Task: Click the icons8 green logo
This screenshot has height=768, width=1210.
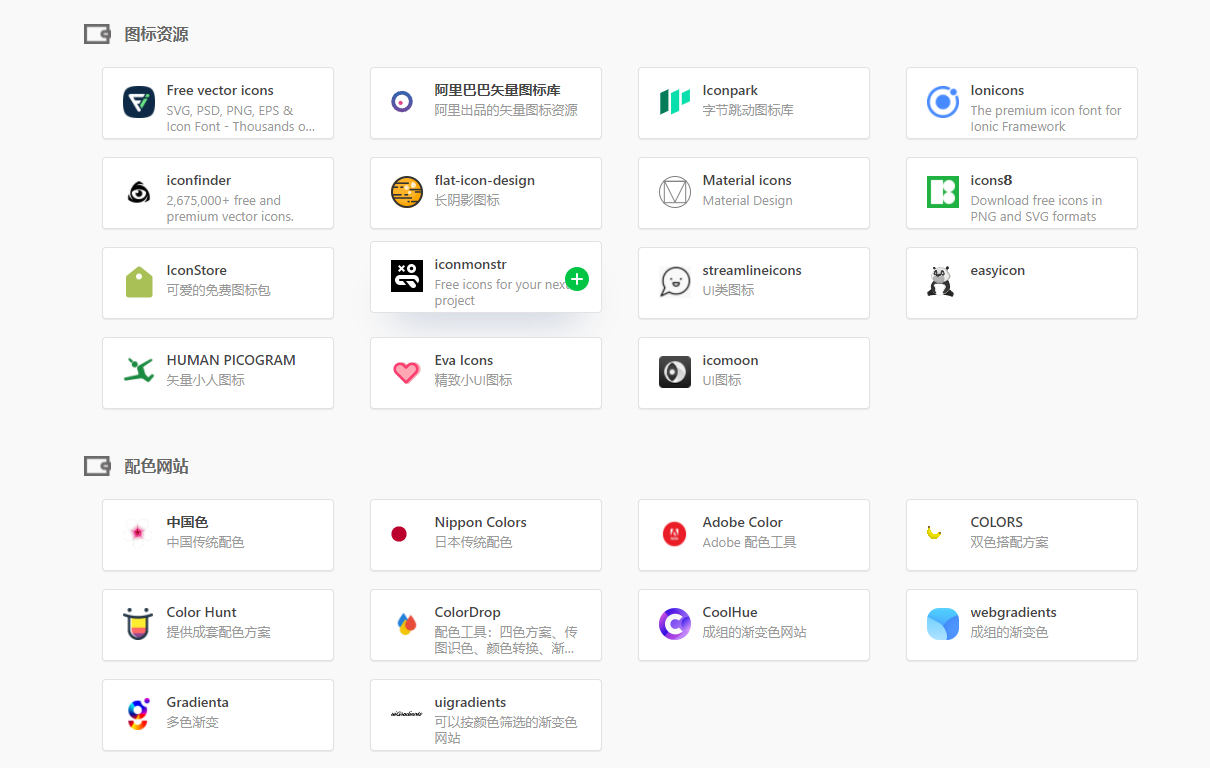Action: [943, 192]
